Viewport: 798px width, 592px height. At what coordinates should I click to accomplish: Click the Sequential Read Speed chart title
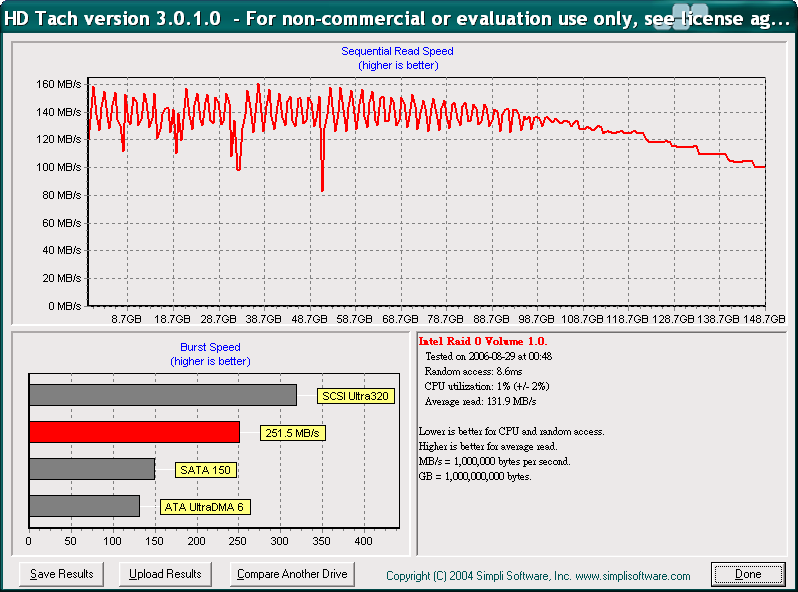point(398,51)
